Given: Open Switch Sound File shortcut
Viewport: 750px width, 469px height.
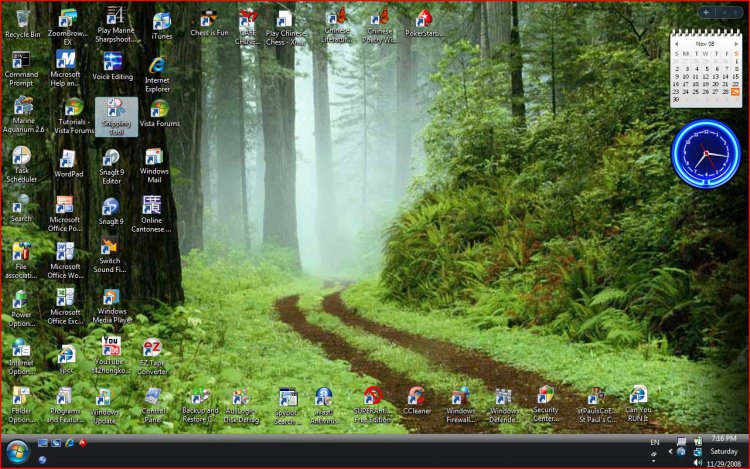Looking at the screenshot, I should pyautogui.click(x=110, y=255).
